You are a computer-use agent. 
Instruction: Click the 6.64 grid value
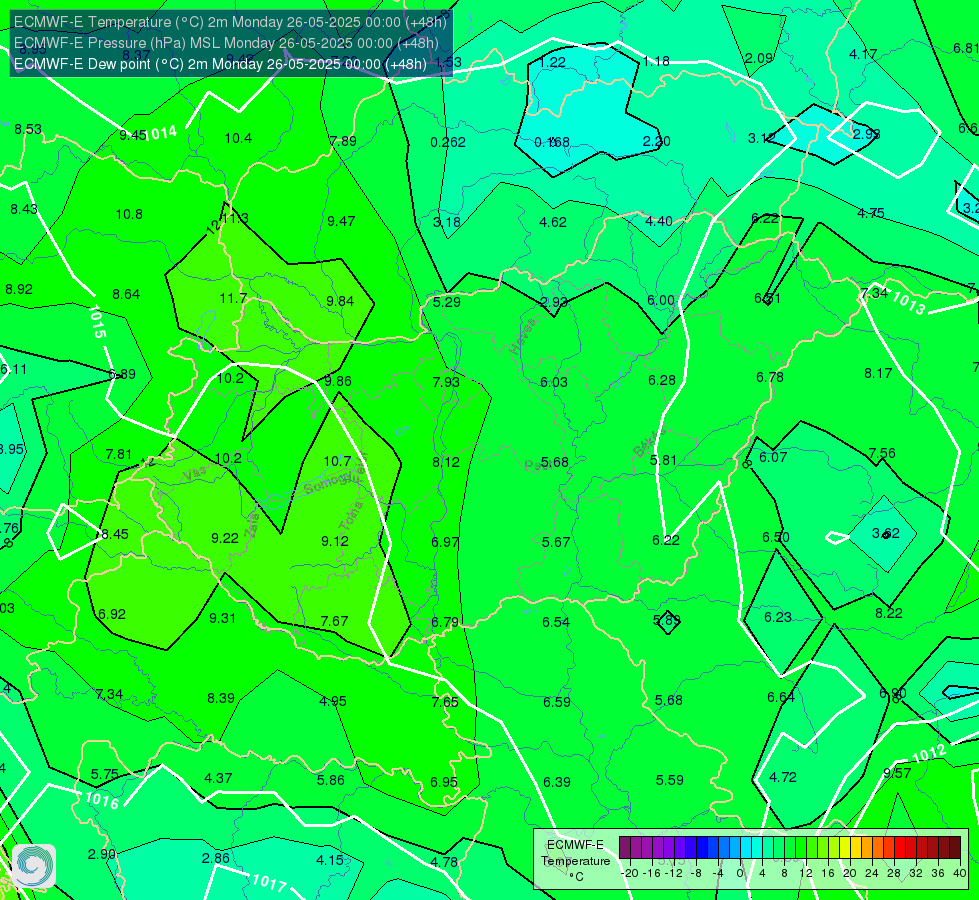tap(780, 697)
